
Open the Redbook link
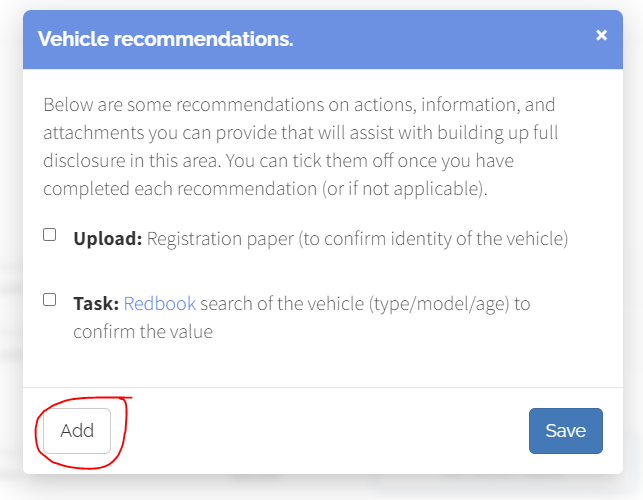160,304
